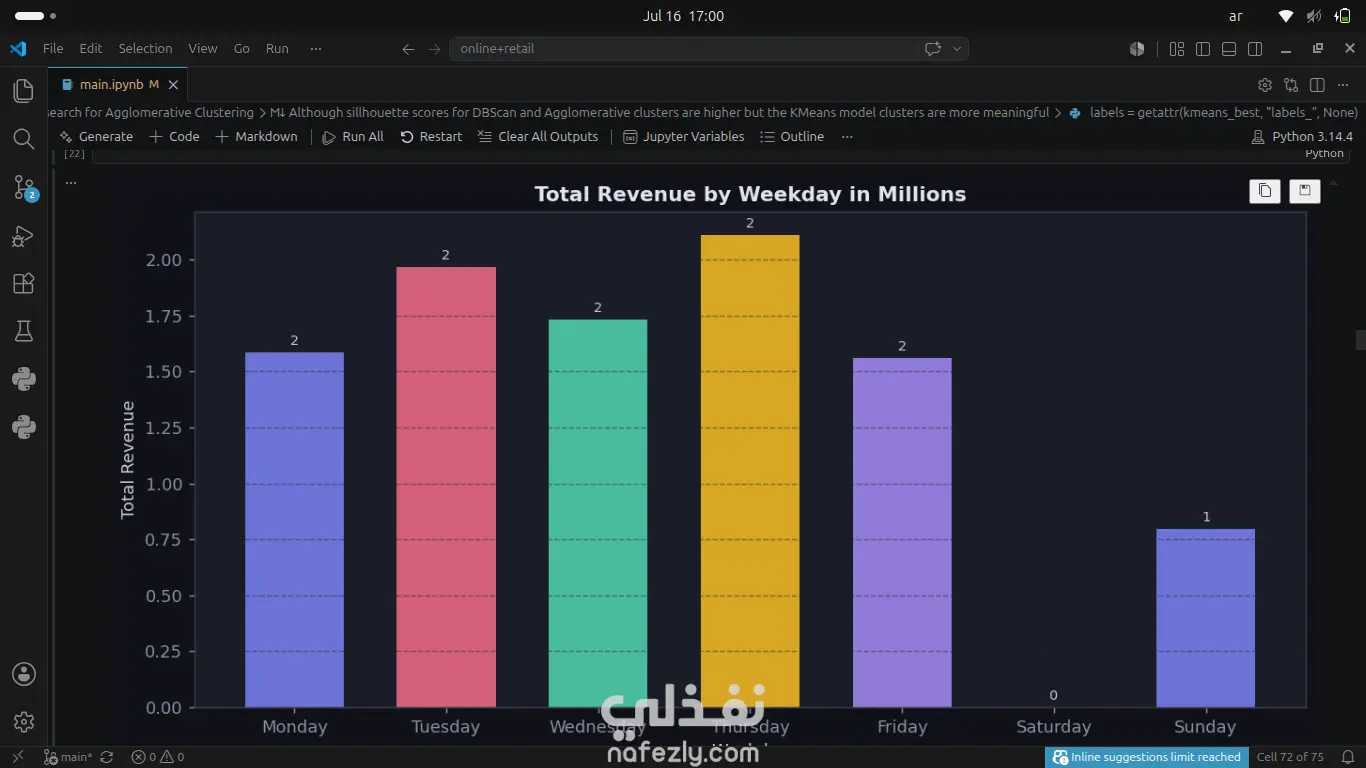This screenshot has height=768, width=1366.
Task: Go back with the left arrow
Action: (408, 49)
